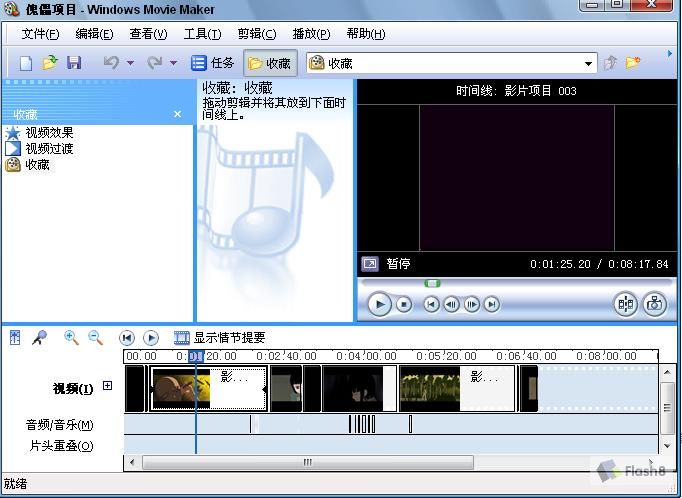This screenshot has width=682, height=498.
Task: Zoom out on the timeline
Action: click(95, 338)
